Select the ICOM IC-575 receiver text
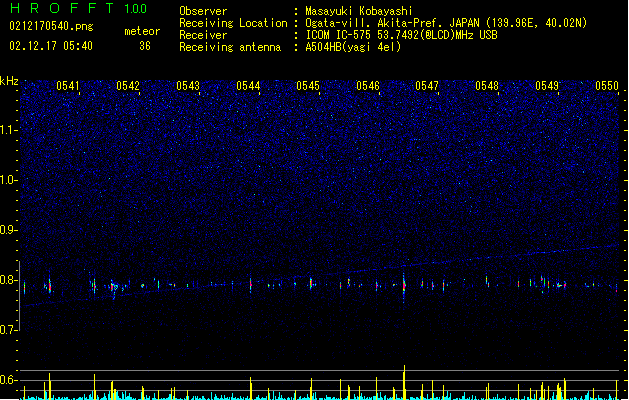This screenshot has height=400, width=629. 401,35
